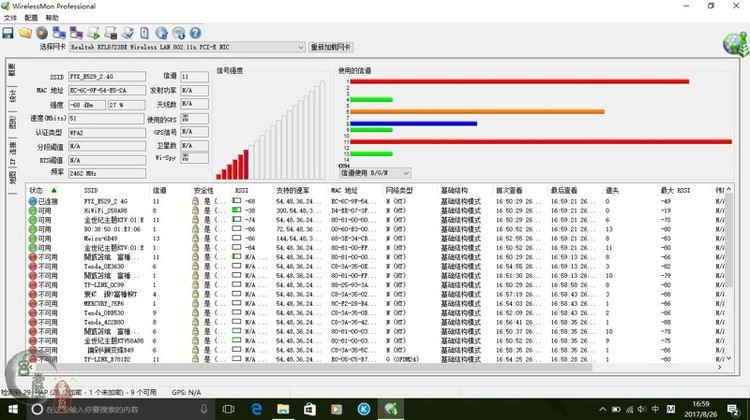Open Help via blue question mark icon
750x420 pixels.
point(195,33)
